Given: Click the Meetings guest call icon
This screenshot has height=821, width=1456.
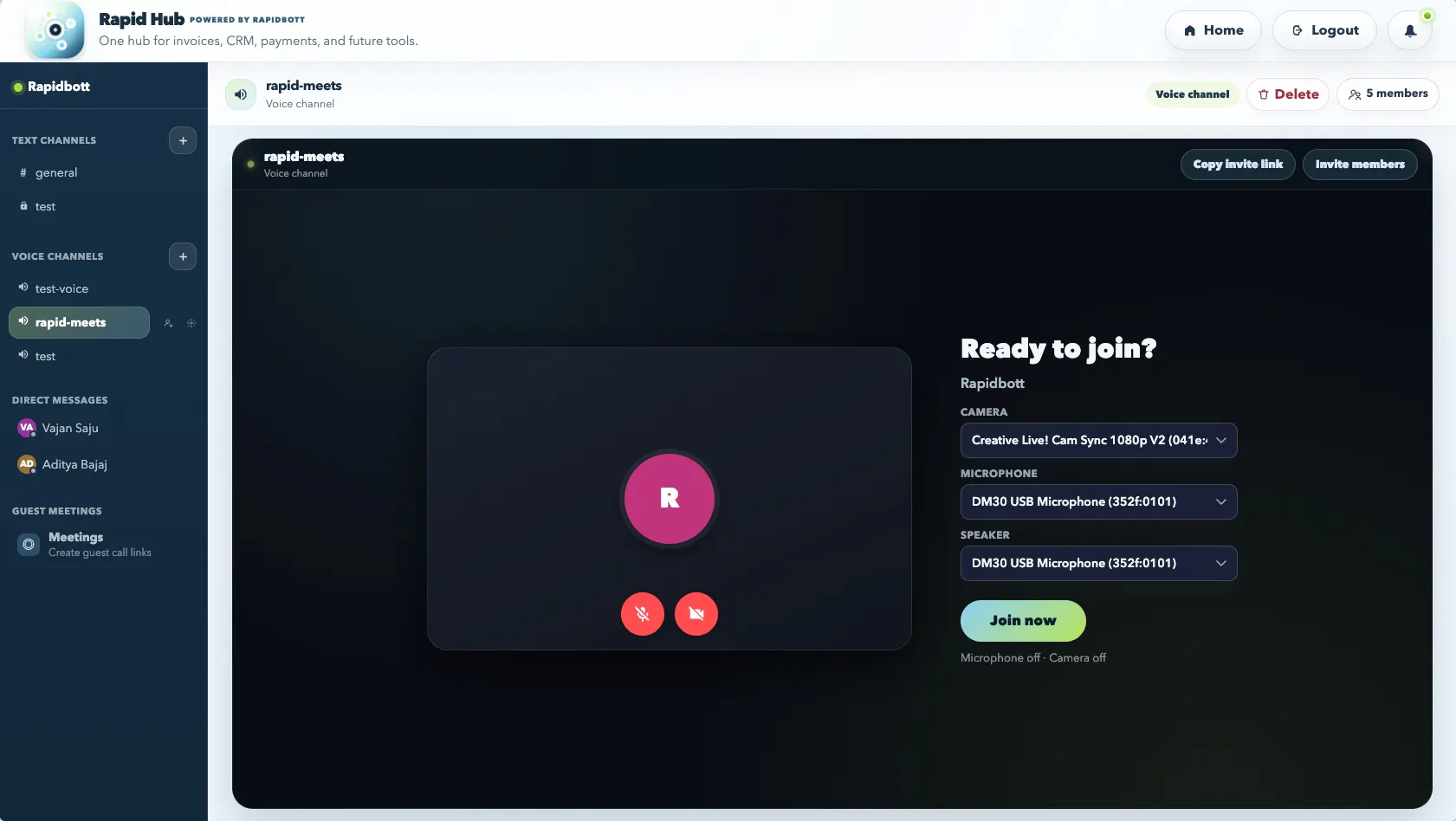Looking at the screenshot, I should tap(29, 545).
